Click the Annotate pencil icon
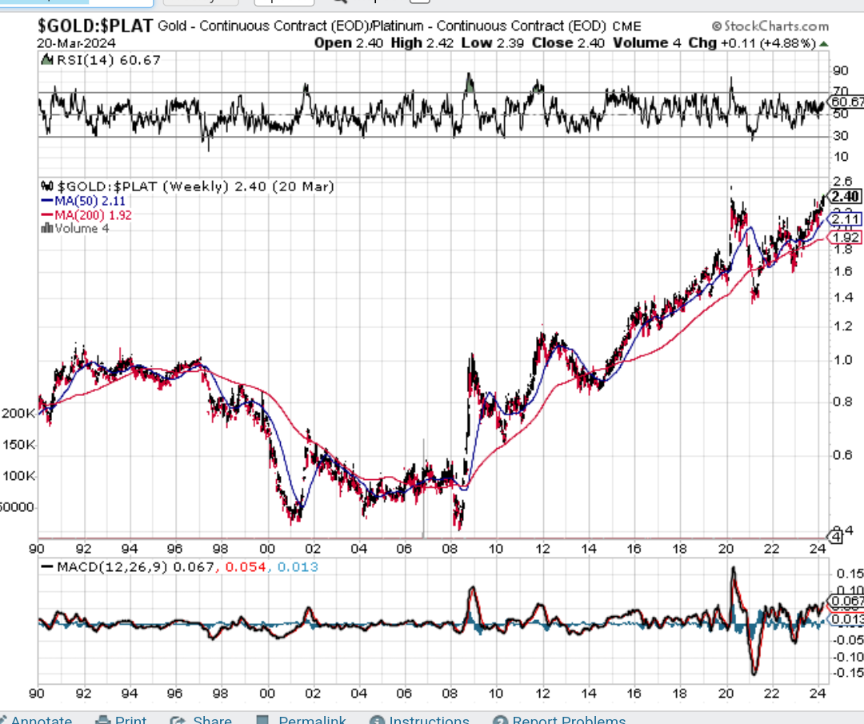The image size is (864, 724). pos(4,719)
